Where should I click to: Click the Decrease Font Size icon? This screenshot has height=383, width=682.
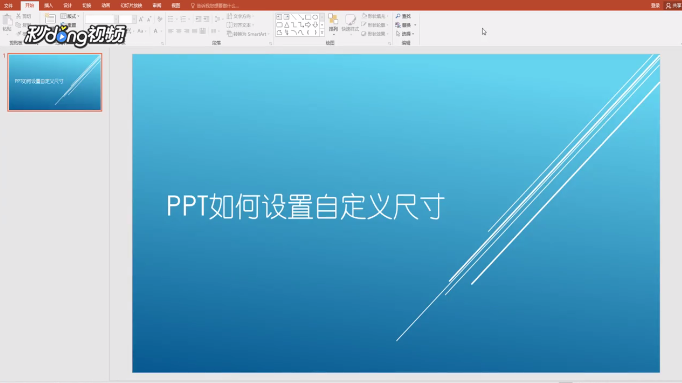tap(149, 19)
